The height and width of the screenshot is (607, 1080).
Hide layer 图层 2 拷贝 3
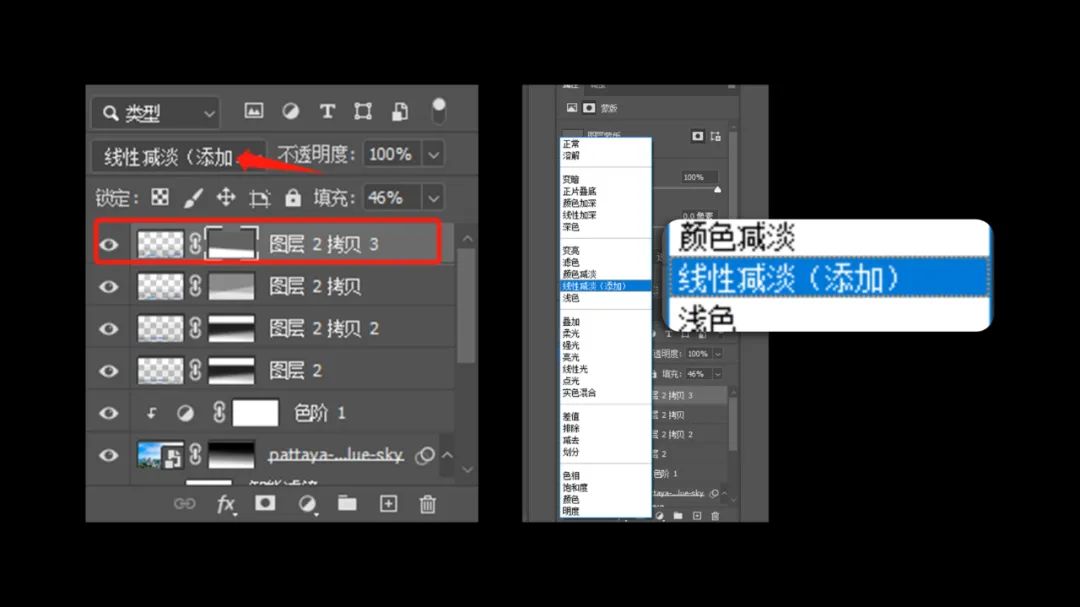click(109, 245)
